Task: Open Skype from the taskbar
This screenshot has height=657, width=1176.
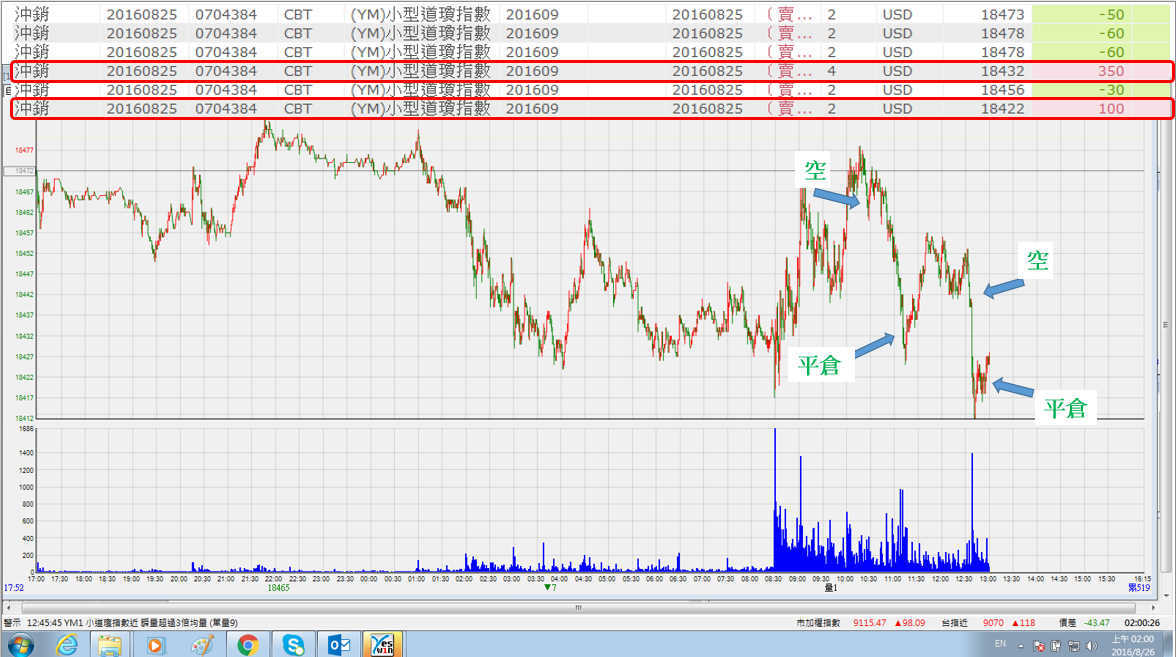Action: pos(293,645)
